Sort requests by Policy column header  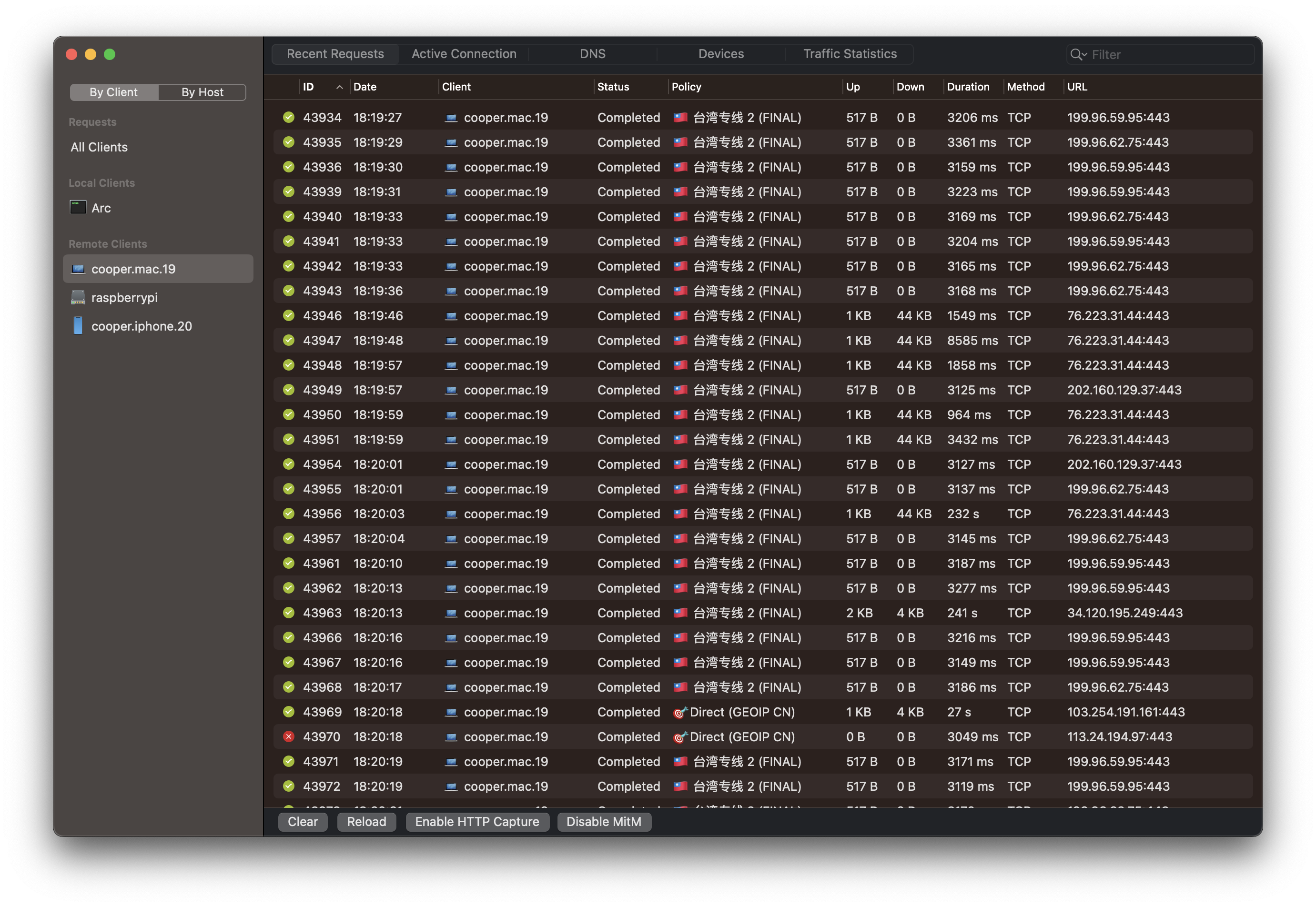[x=686, y=87]
